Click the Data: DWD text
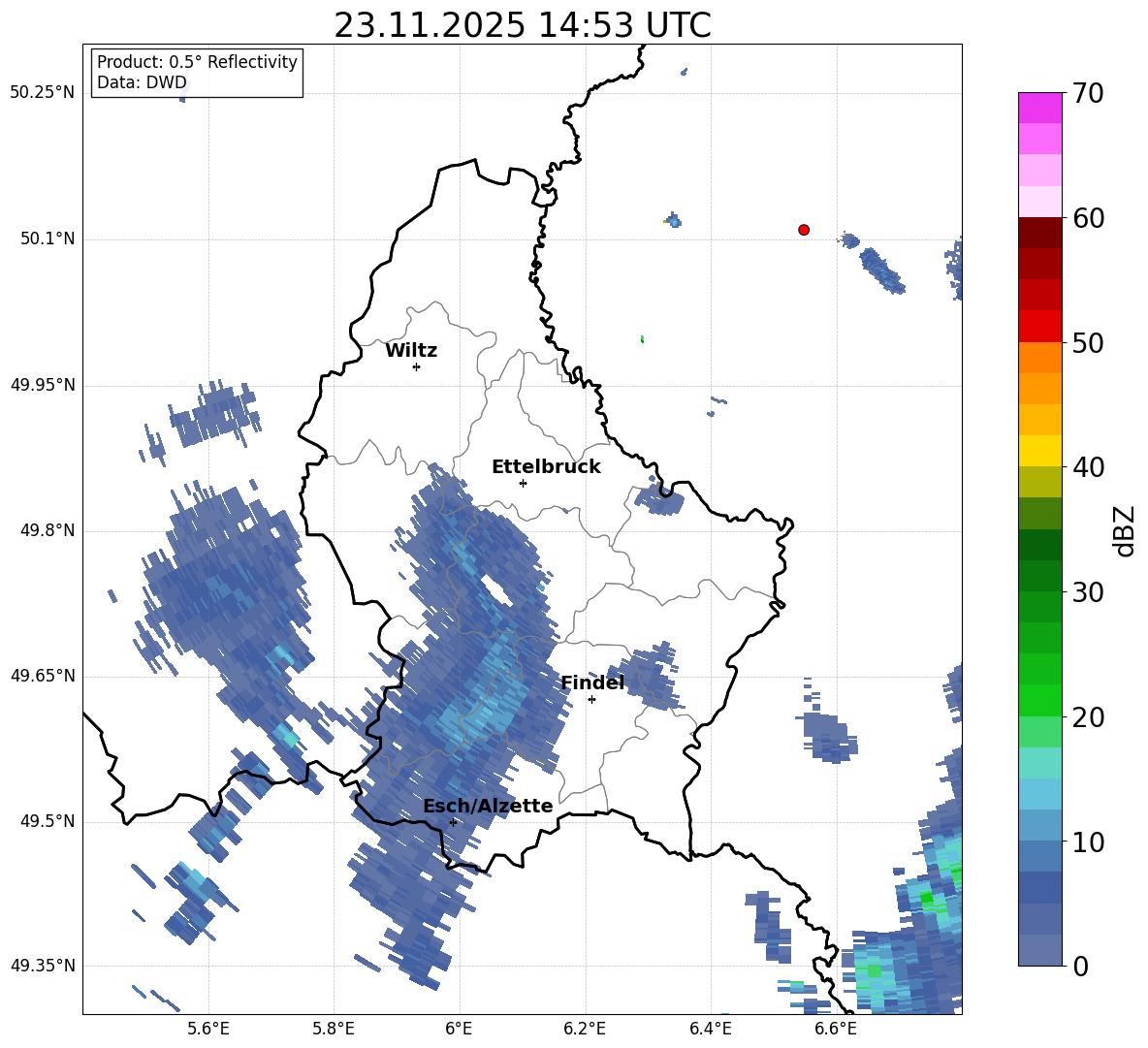 click(142, 82)
